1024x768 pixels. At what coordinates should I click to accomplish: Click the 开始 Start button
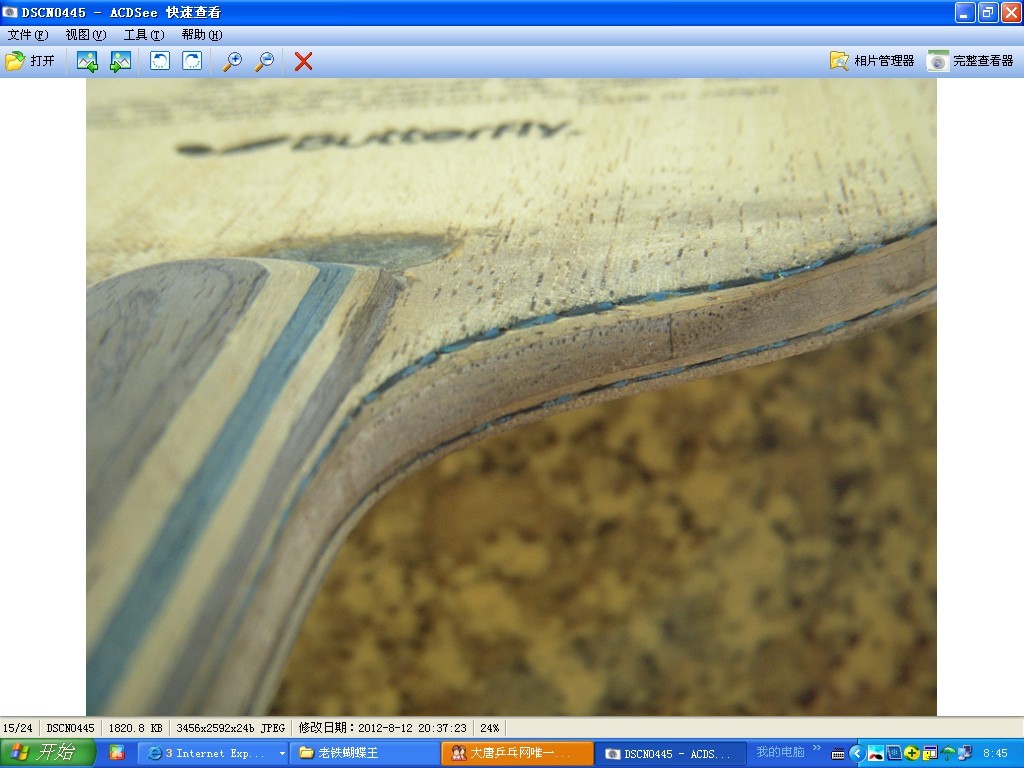click(48, 753)
